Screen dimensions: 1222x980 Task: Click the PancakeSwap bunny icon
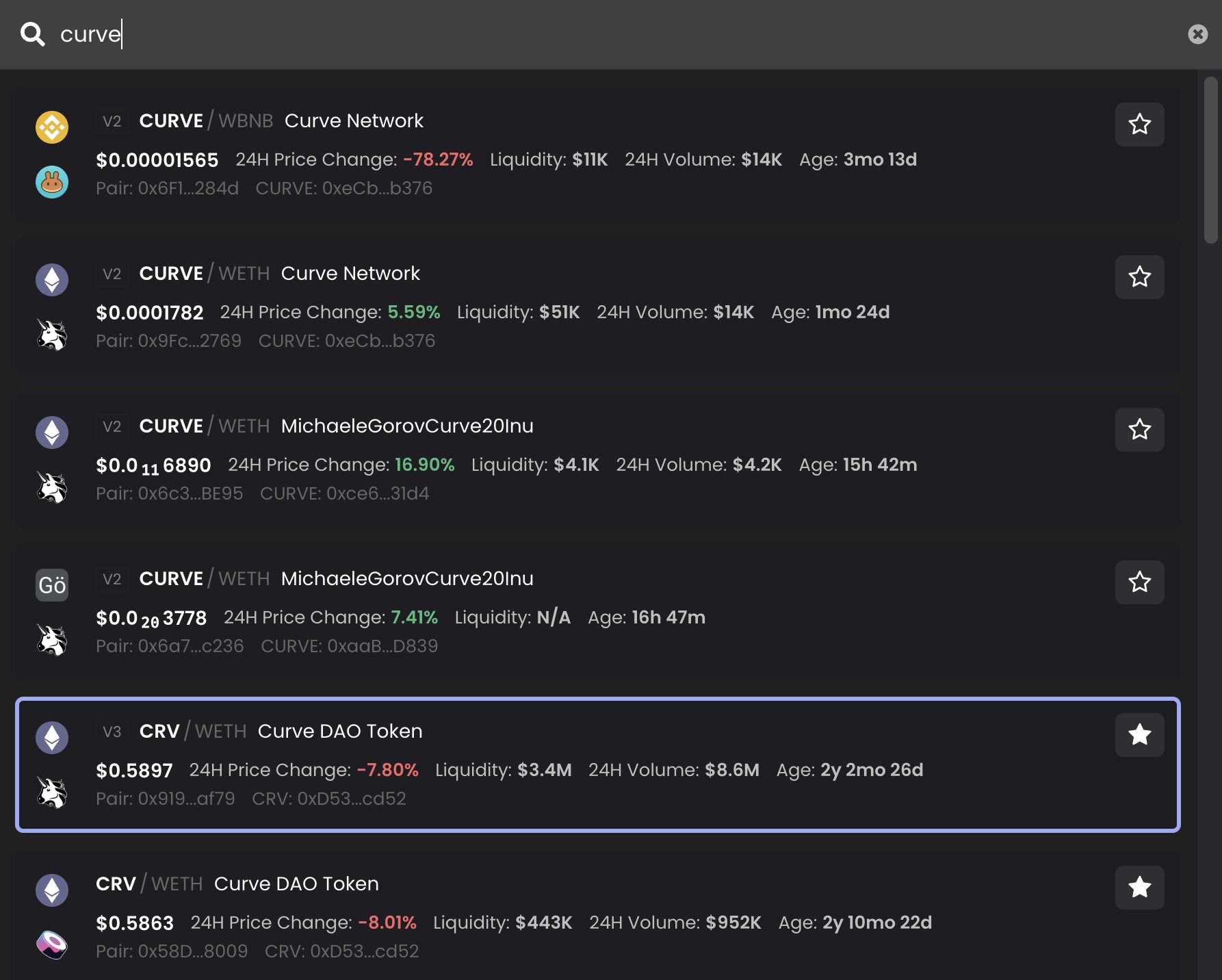(x=52, y=182)
